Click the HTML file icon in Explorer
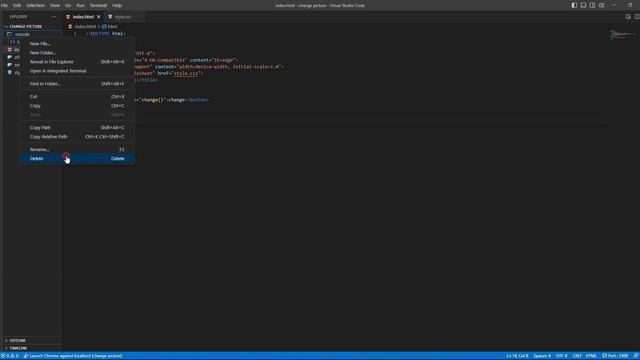 [10, 49]
